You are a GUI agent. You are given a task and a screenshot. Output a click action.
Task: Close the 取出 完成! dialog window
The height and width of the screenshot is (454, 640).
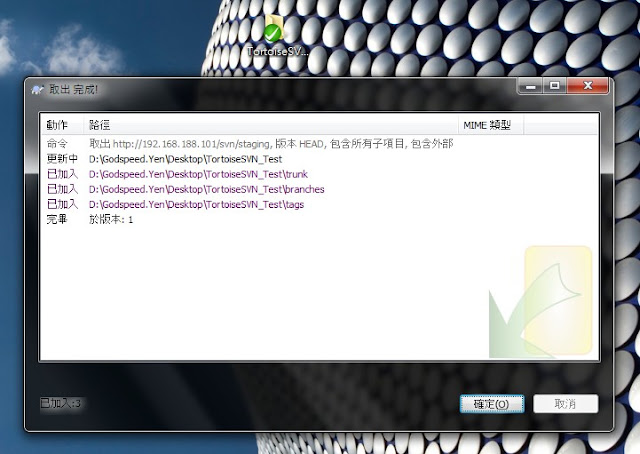[x=588, y=86]
